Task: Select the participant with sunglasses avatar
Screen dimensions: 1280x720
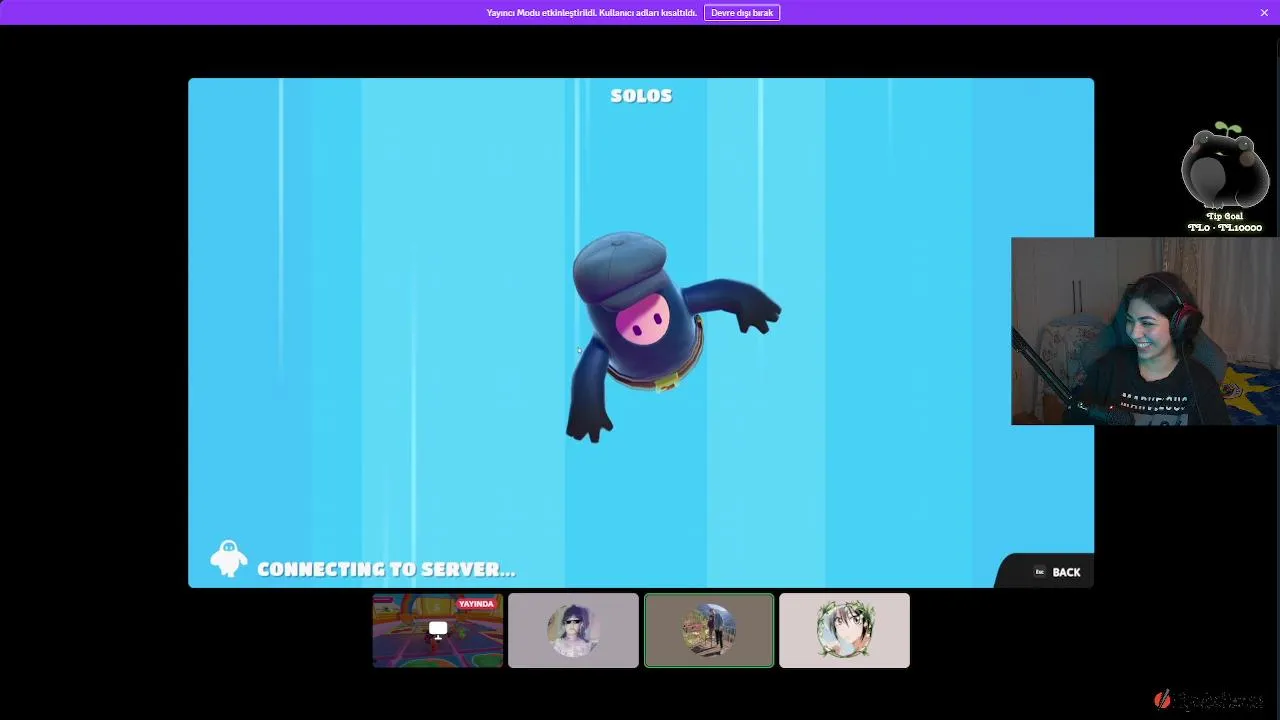Action: 573,630
